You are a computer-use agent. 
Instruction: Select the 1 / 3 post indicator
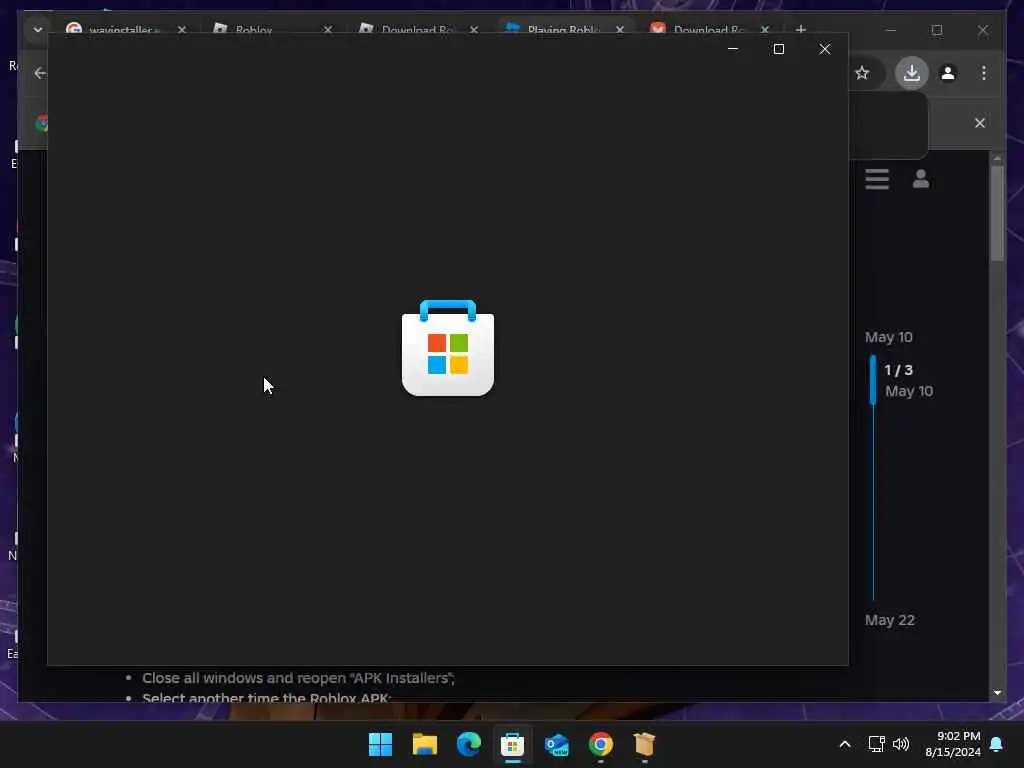(x=899, y=370)
